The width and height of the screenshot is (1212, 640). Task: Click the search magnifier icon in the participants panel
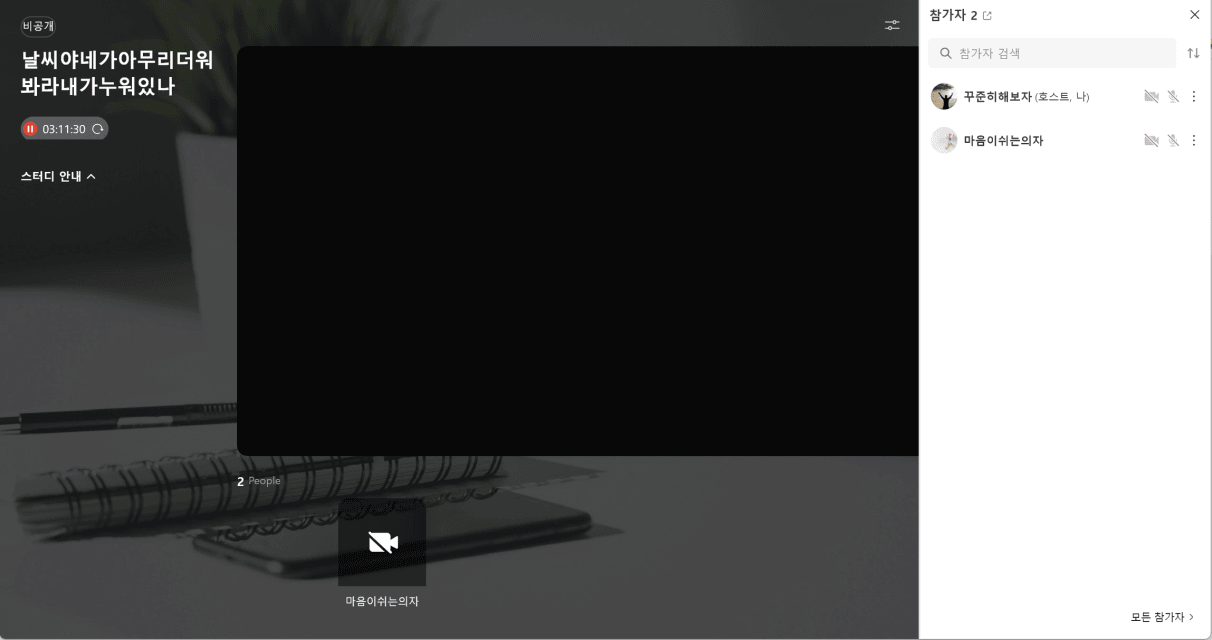click(x=946, y=53)
